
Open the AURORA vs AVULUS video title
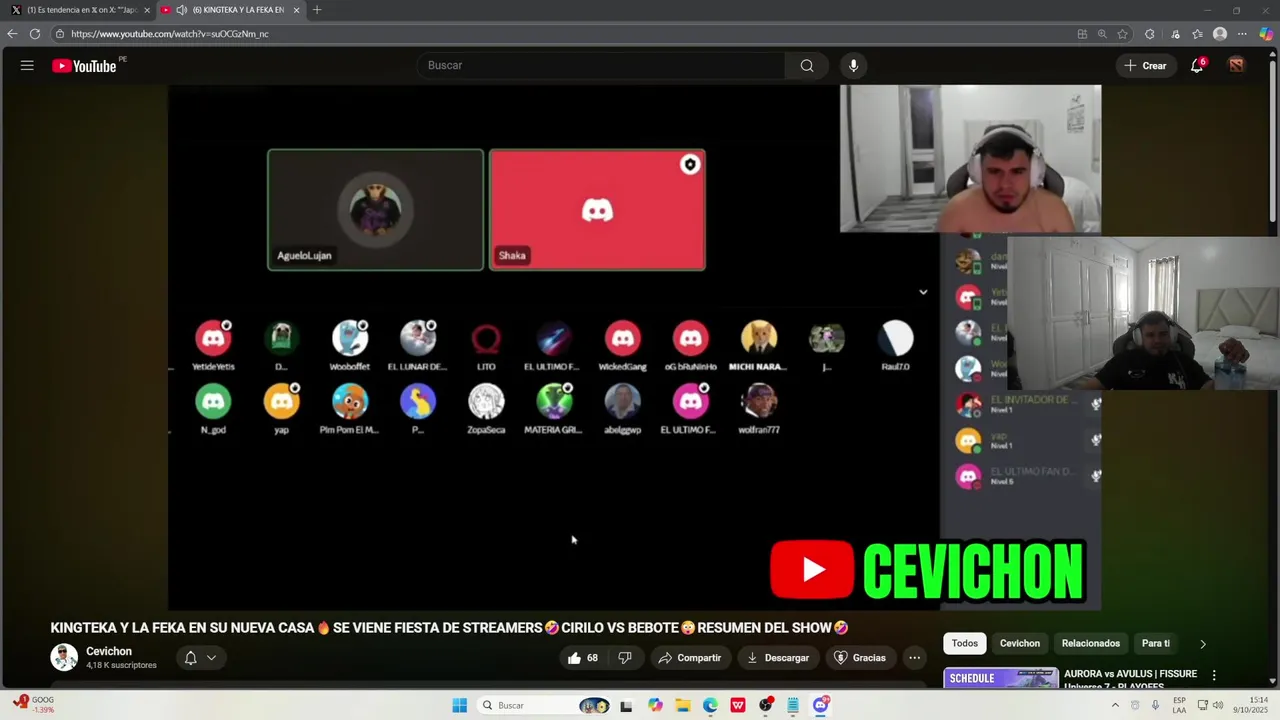[1130, 679]
